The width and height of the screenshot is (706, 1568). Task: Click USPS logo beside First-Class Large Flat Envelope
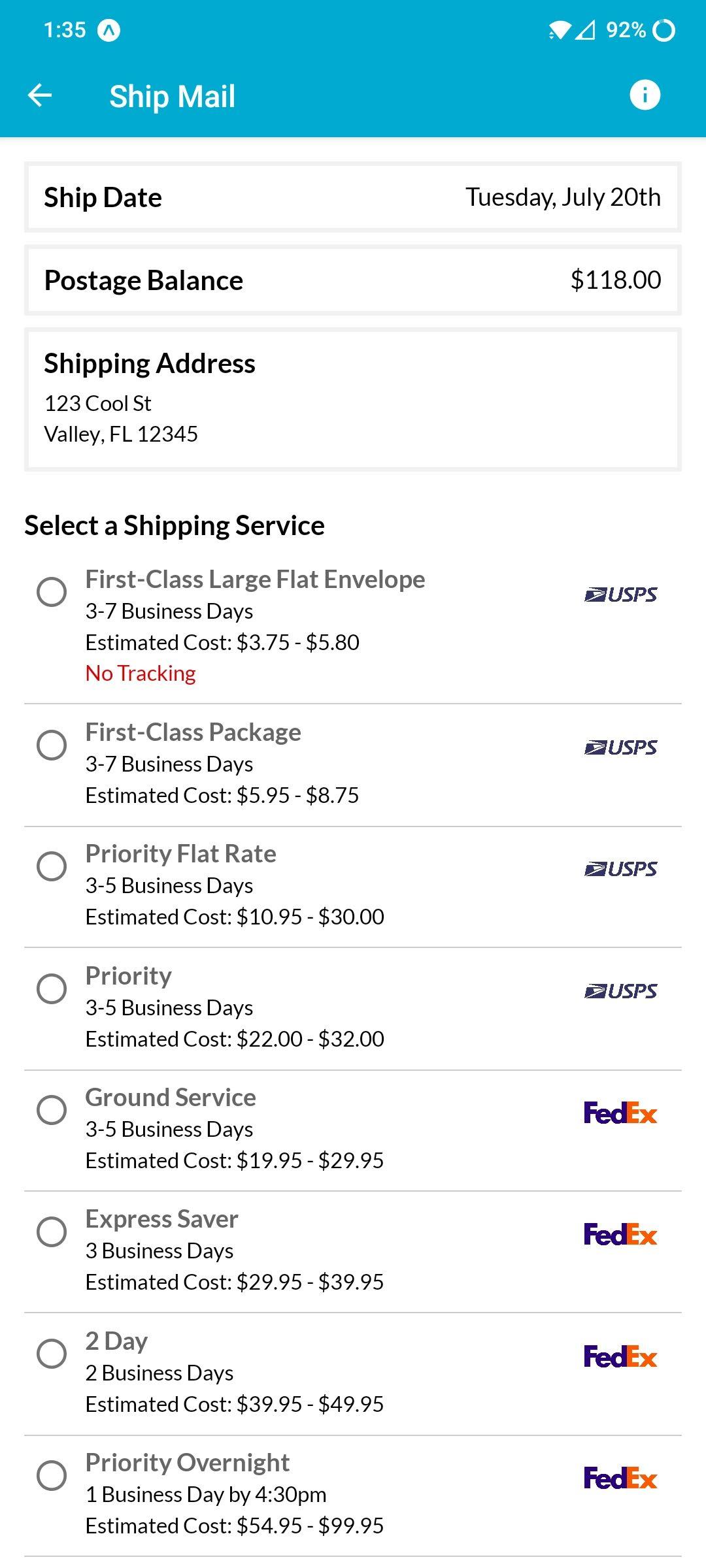(620, 595)
